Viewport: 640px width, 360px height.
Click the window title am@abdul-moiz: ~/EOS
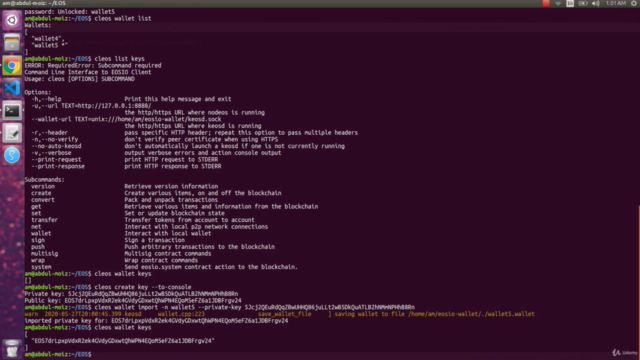pyautogui.click(x=34, y=3)
